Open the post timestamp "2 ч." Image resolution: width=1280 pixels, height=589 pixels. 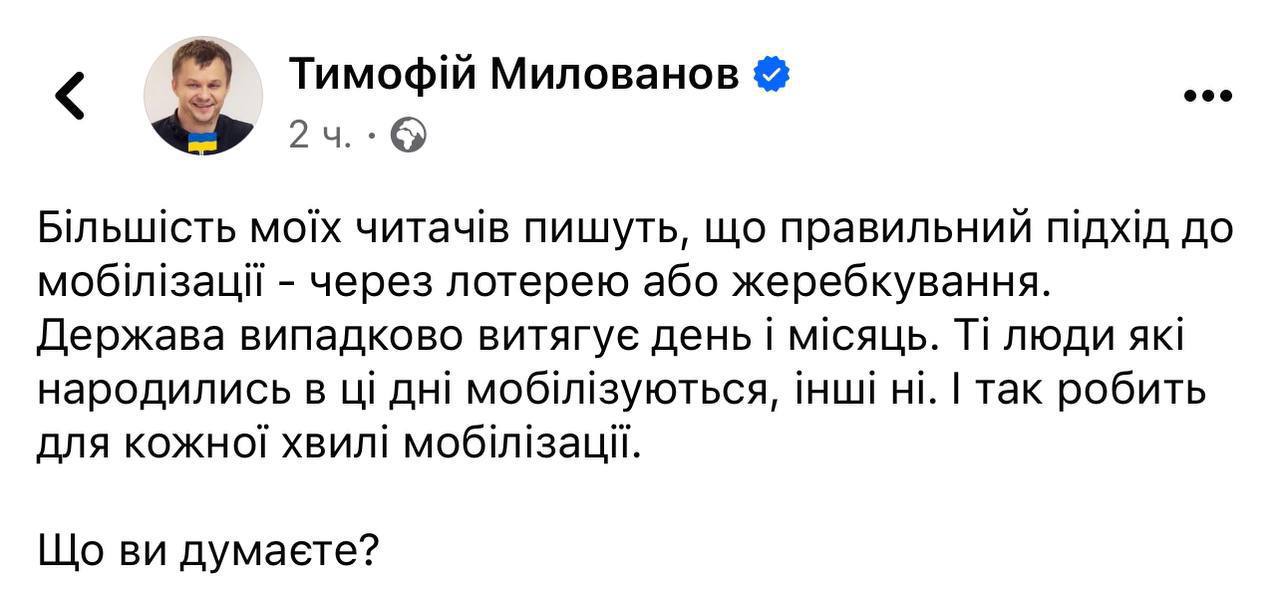(320, 134)
